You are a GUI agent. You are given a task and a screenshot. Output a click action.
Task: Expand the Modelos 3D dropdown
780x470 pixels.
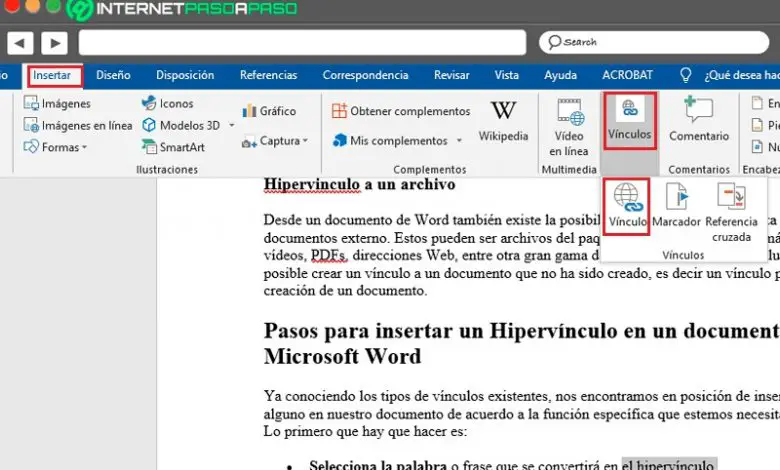click(231, 125)
